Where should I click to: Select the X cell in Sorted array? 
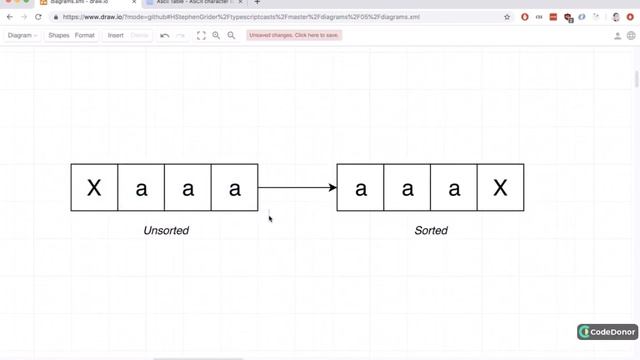pos(500,187)
